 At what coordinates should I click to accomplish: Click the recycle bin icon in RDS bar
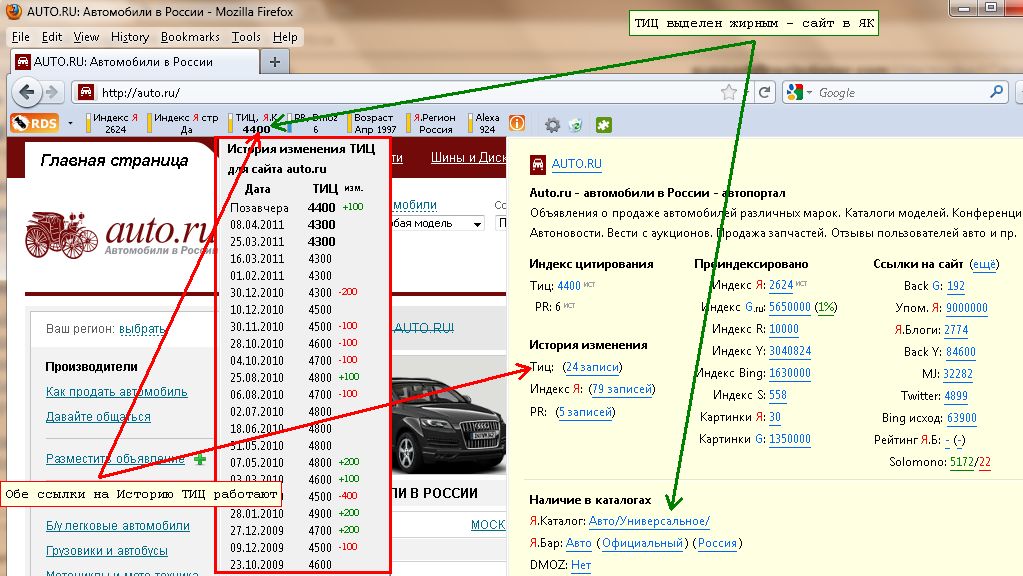coord(576,125)
